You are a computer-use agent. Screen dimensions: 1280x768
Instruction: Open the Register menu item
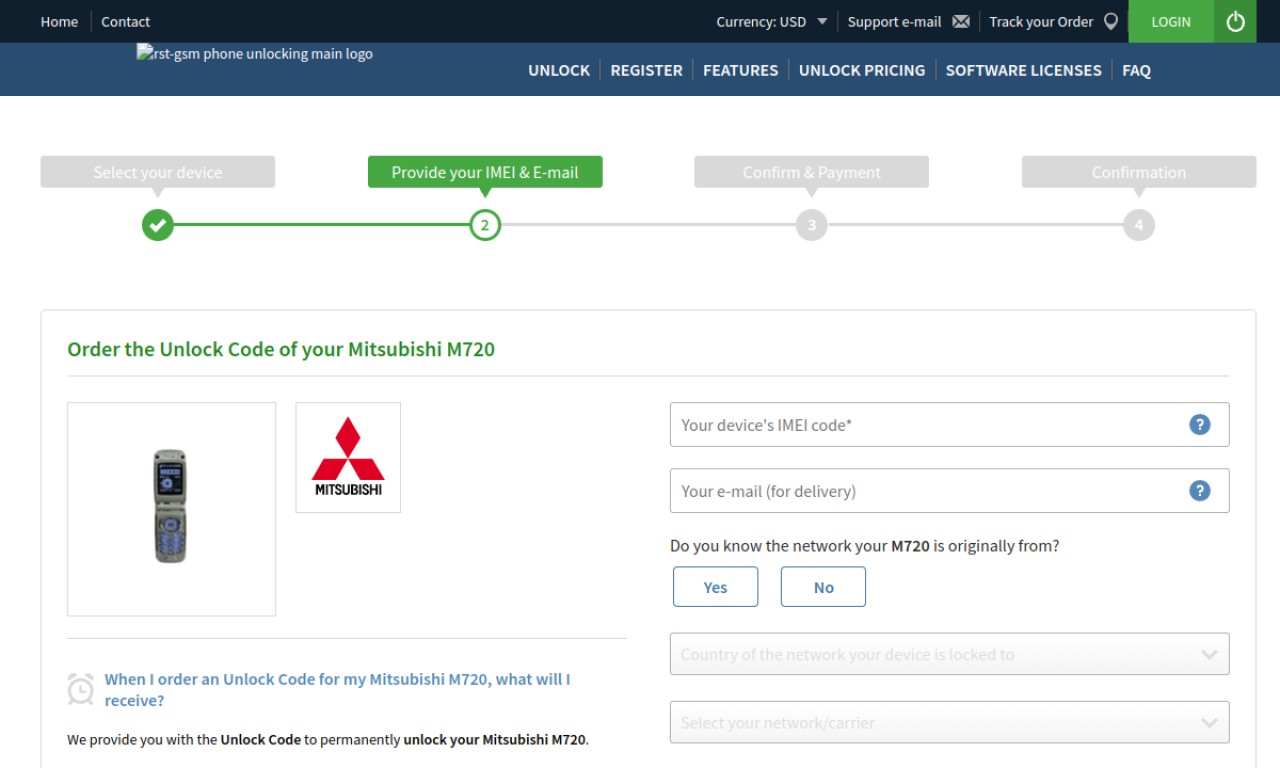647,70
